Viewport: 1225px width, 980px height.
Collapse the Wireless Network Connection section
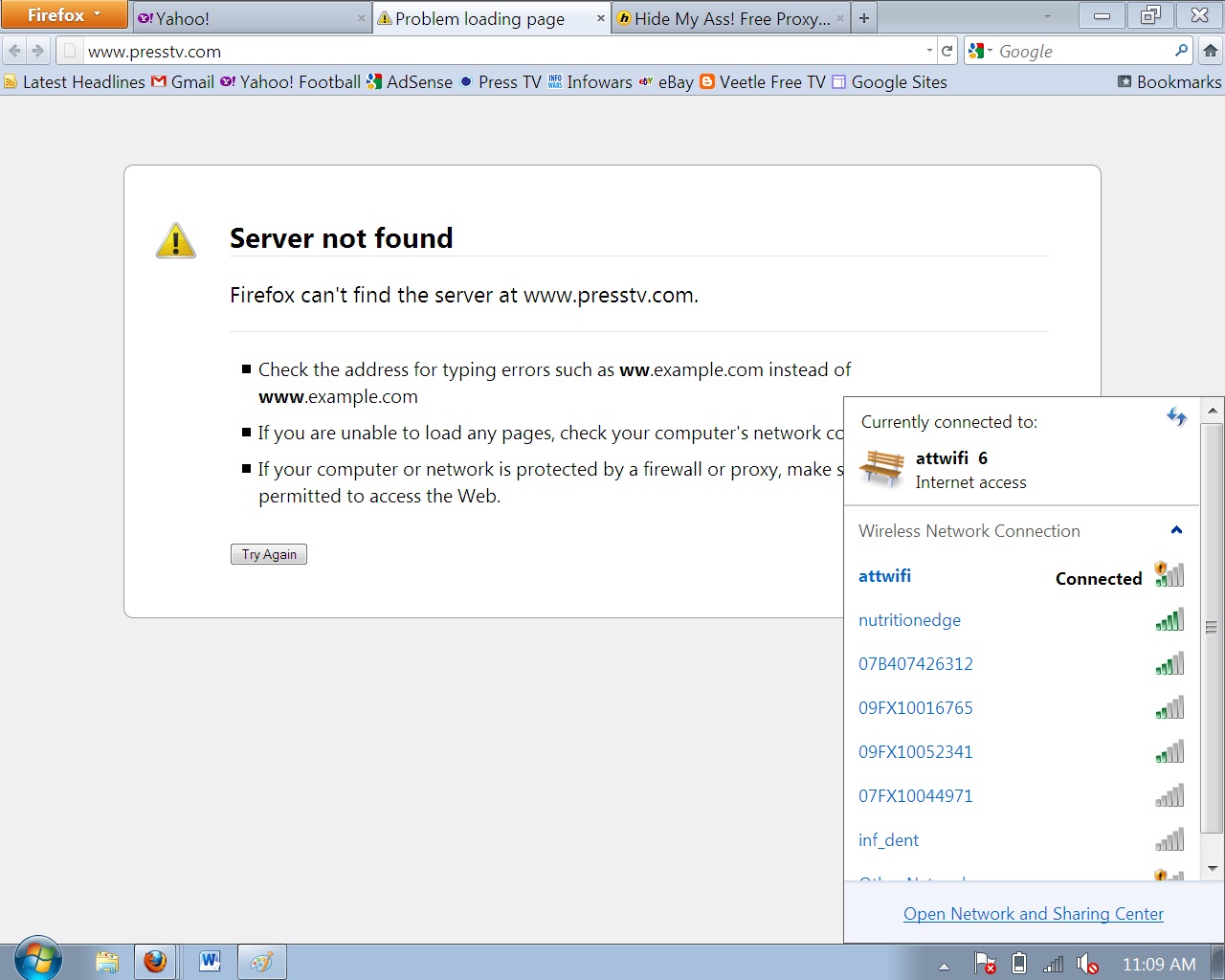pyautogui.click(x=1176, y=530)
